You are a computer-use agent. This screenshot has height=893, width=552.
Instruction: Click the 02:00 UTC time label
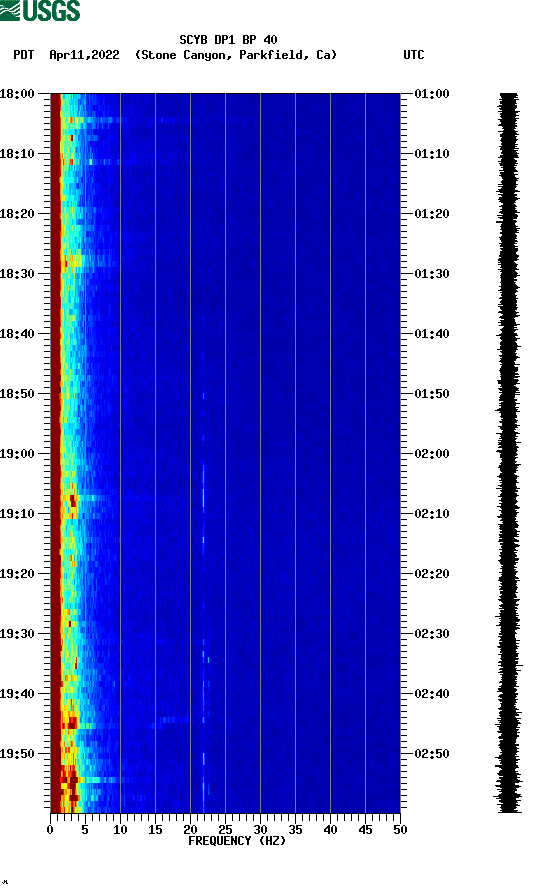click(x=432, y=454)
